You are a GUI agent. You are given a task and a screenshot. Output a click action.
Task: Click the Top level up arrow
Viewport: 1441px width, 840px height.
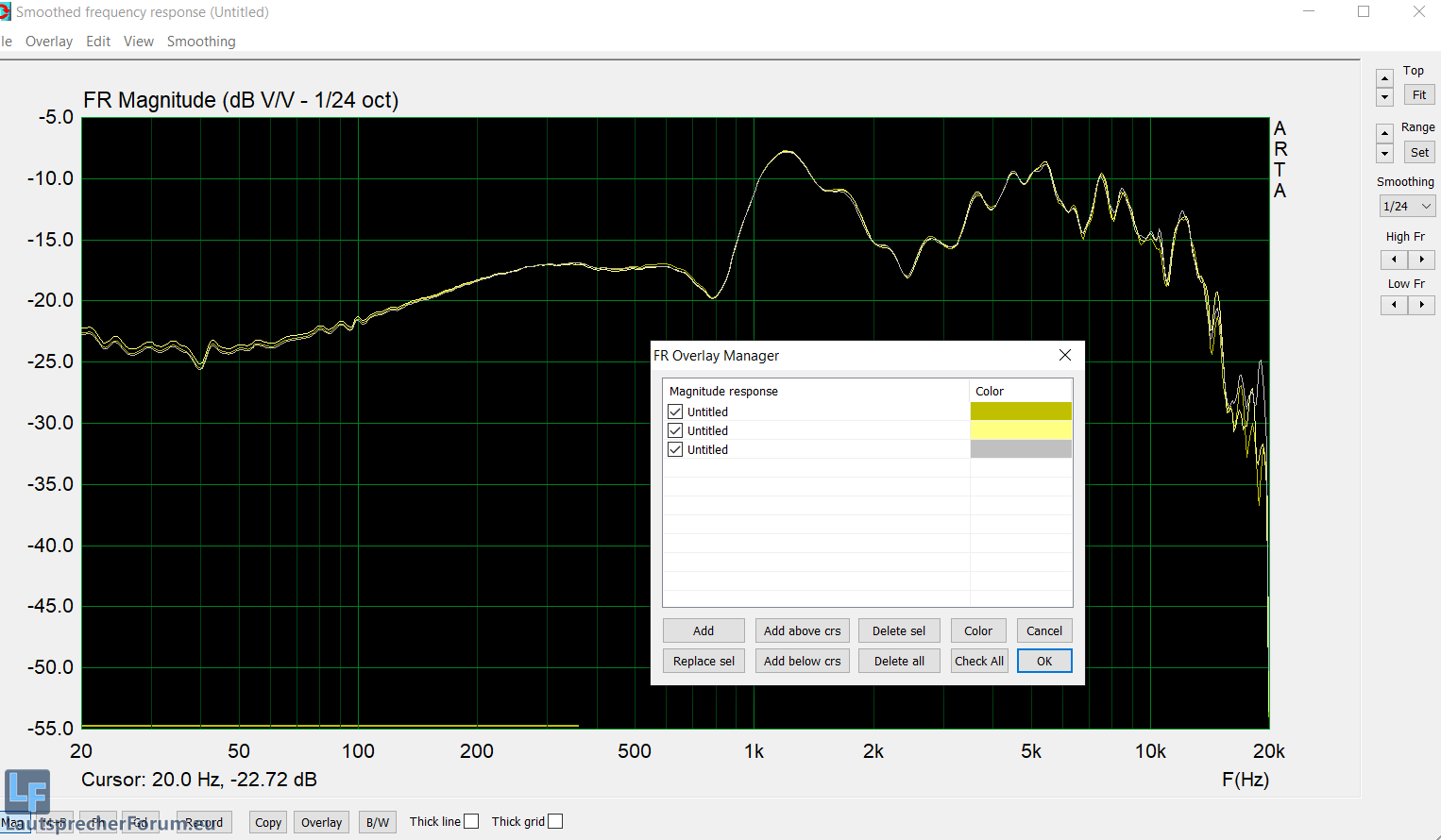(1384, 78)
